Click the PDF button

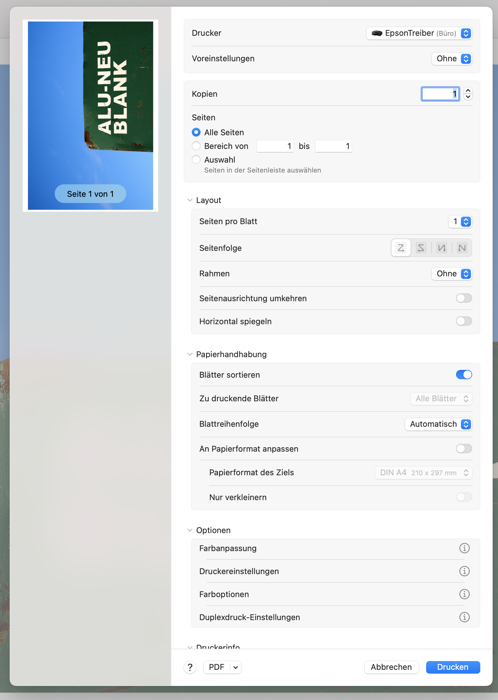216,667
